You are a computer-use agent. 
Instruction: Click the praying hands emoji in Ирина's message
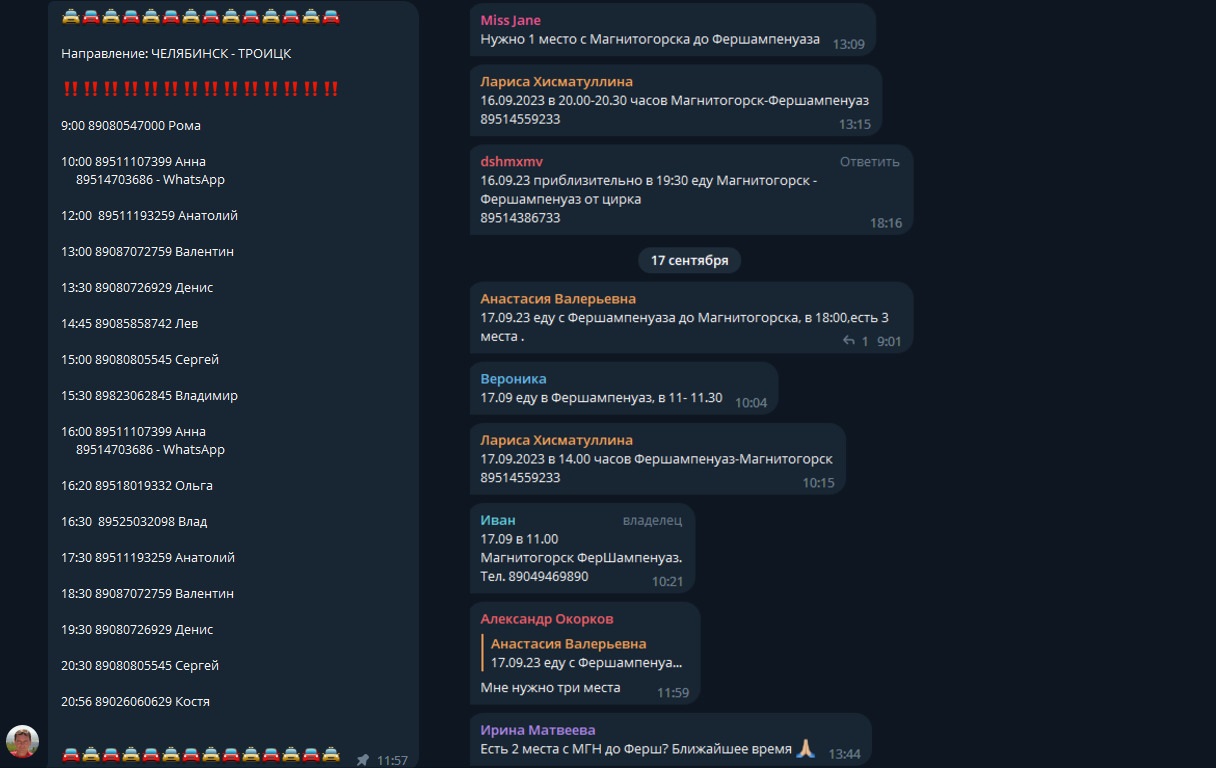coord(806,749)
